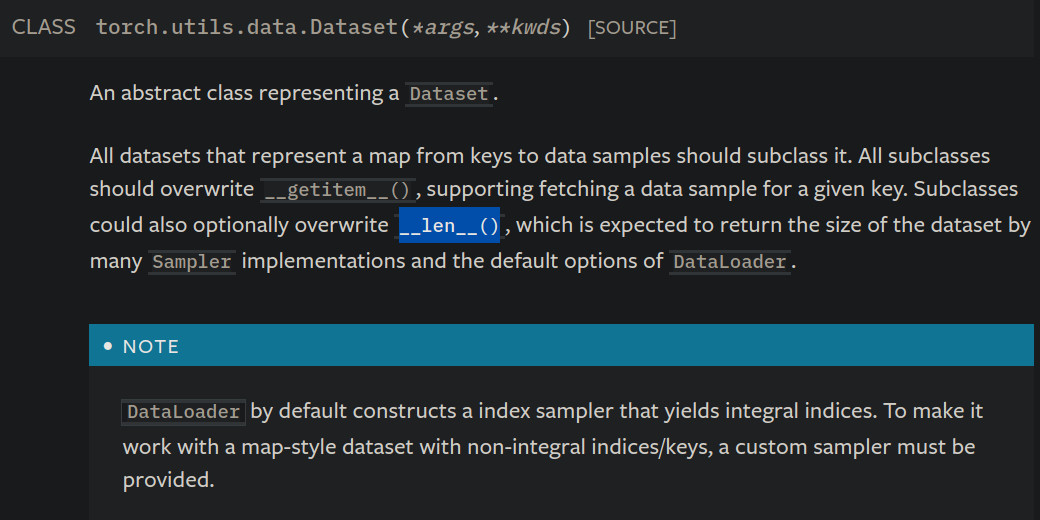Image resolution: width=1040 pixels, height=520 pixels.
Task: Click Dataset code in the first sentence
Action: pyautogui.click(x=449, y=94)
